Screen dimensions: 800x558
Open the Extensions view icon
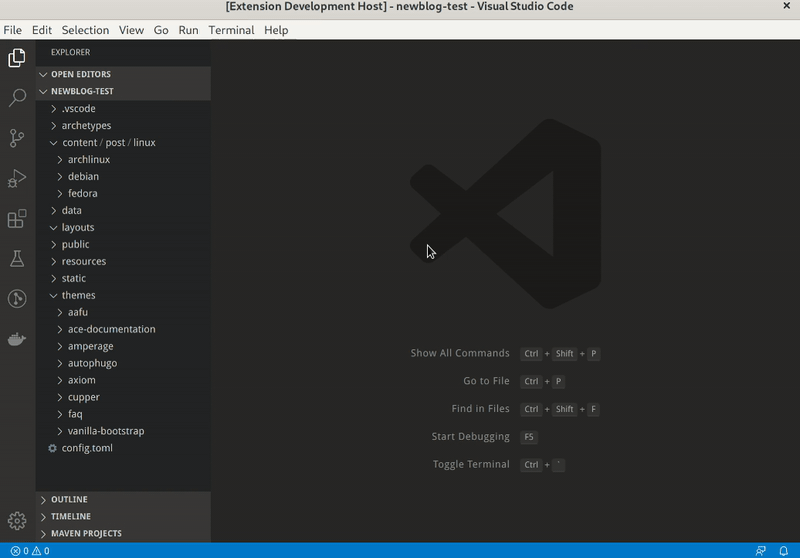coord(17,219)
